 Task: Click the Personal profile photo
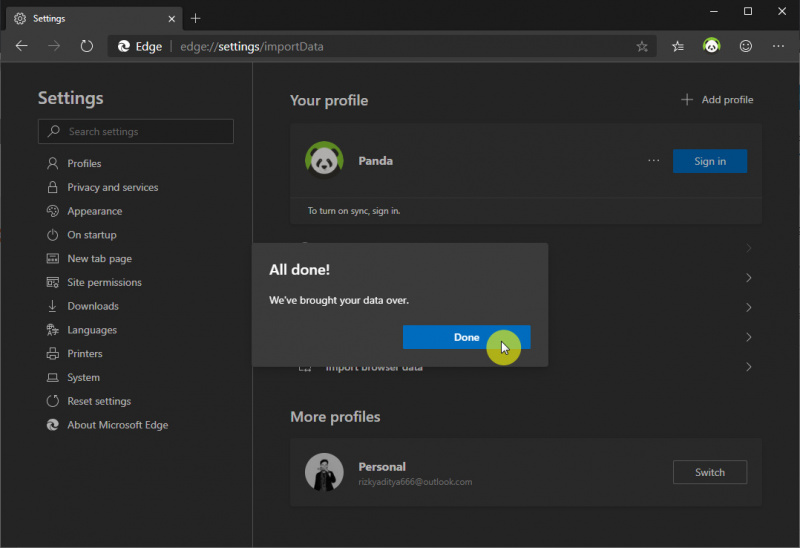coord(324,472)
